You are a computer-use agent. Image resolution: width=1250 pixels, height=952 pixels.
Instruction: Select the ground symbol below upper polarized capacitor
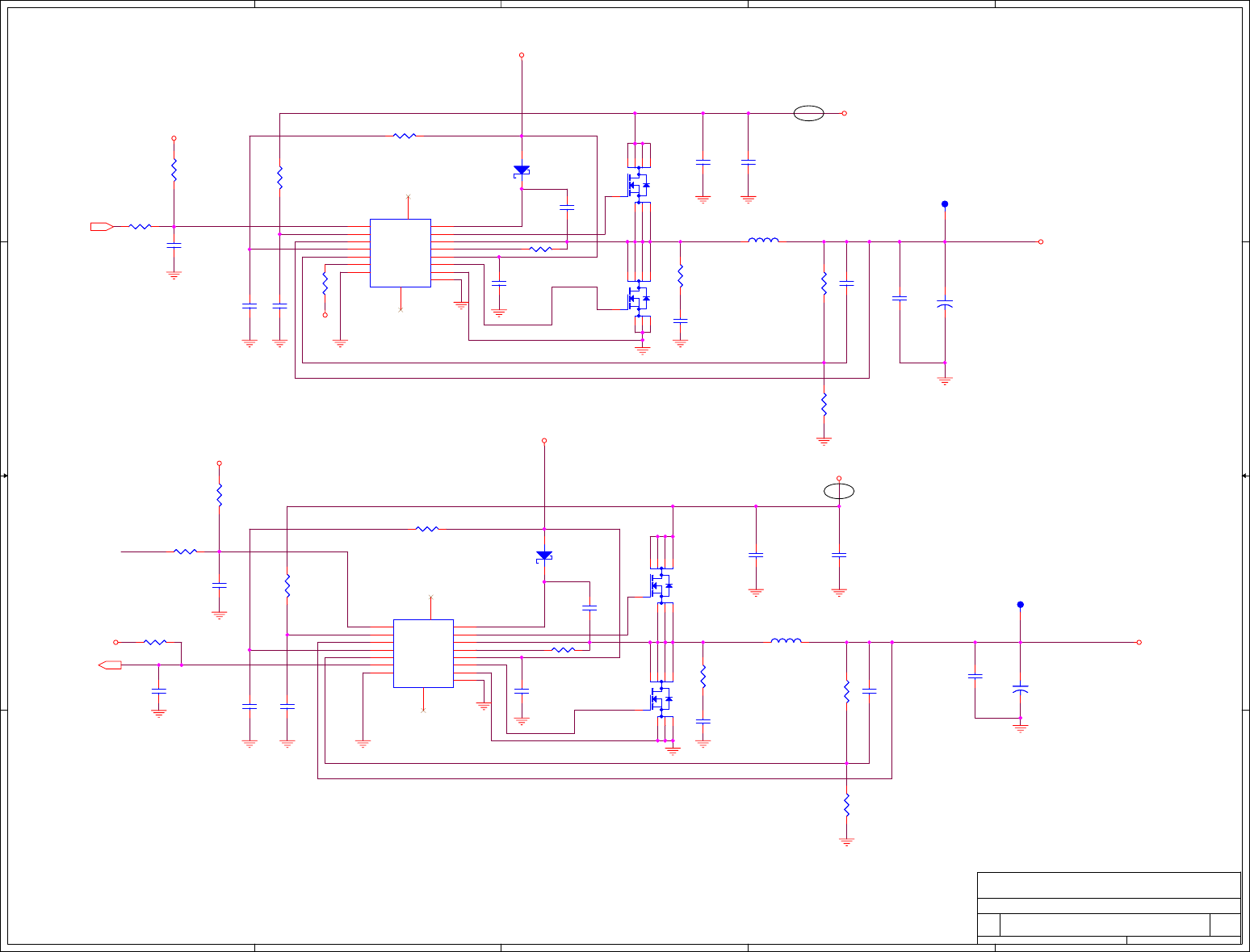click(x=945, y=380)
